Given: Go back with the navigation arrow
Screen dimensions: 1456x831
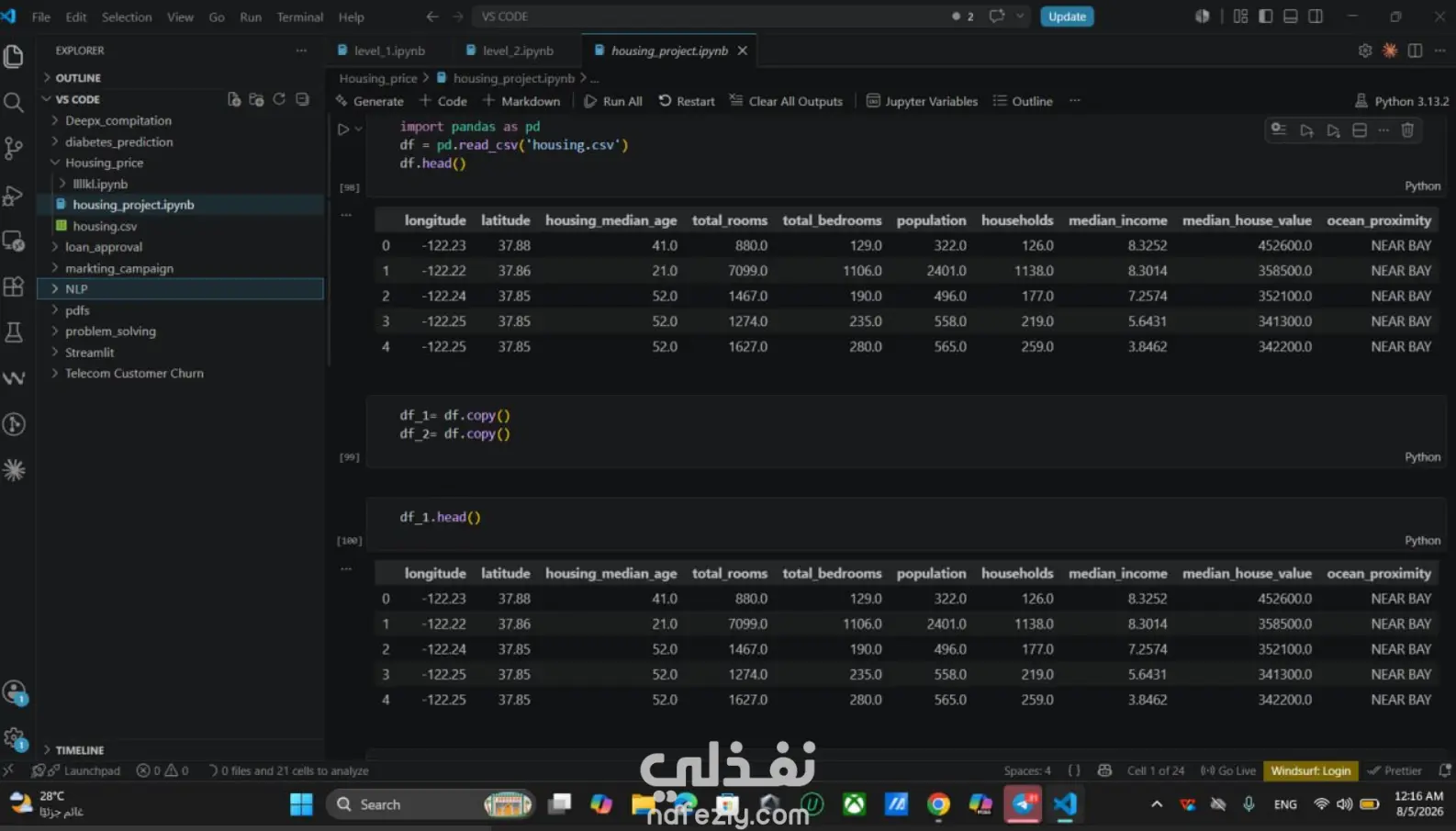Looking at the screenshot, I should pos(432,17).
